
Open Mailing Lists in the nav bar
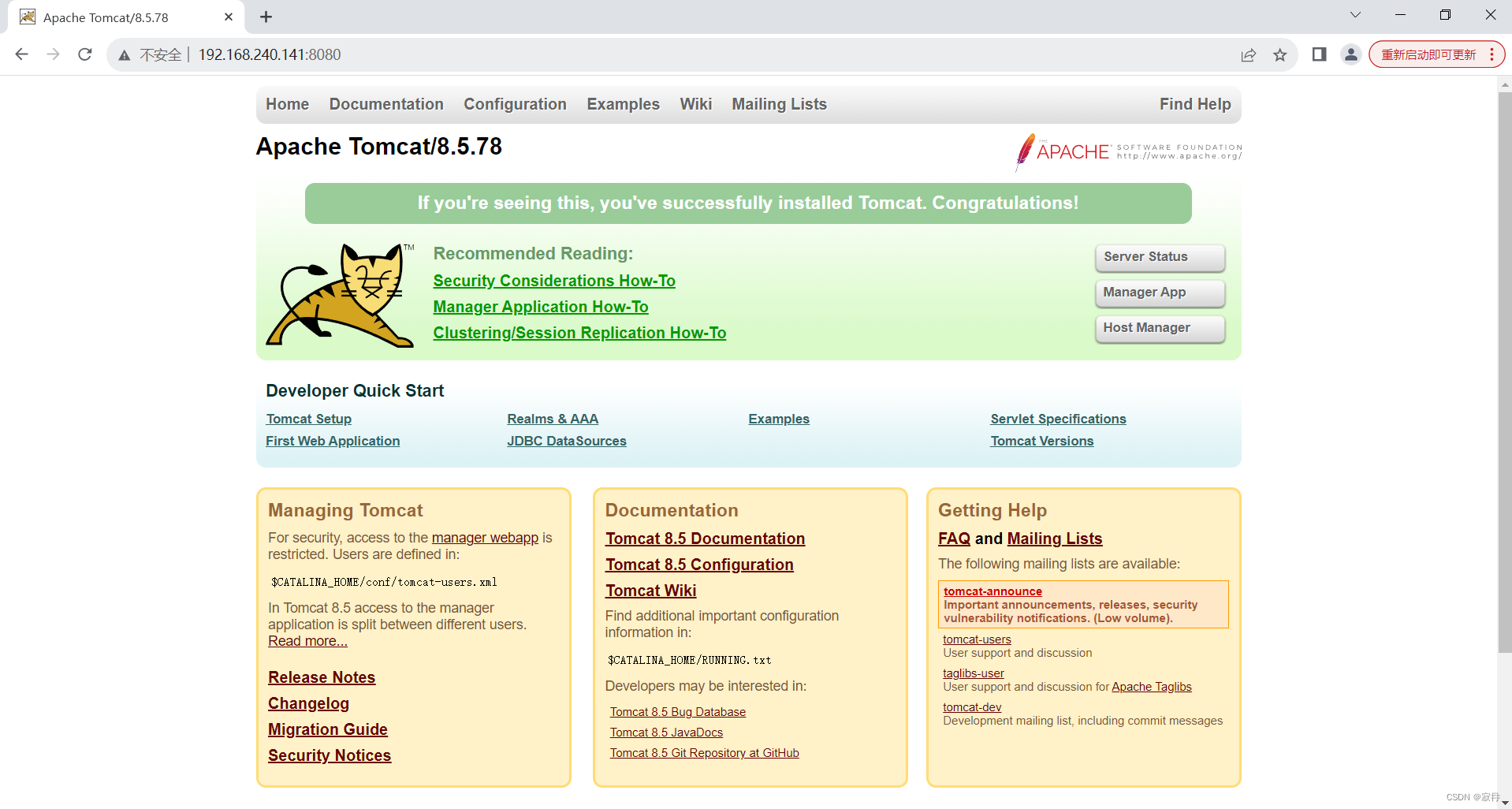tap(779, 104)
